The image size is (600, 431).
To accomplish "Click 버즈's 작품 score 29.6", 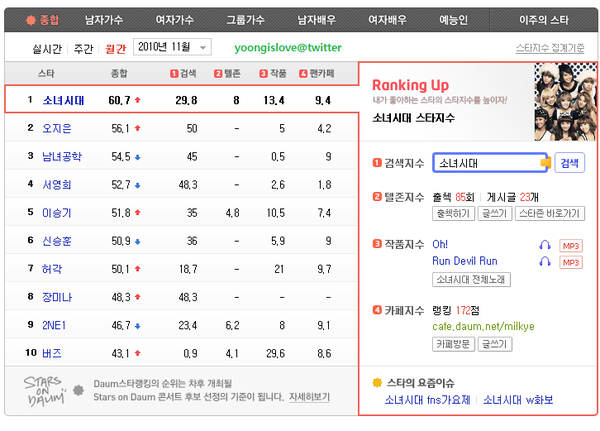I will point(276,354).
